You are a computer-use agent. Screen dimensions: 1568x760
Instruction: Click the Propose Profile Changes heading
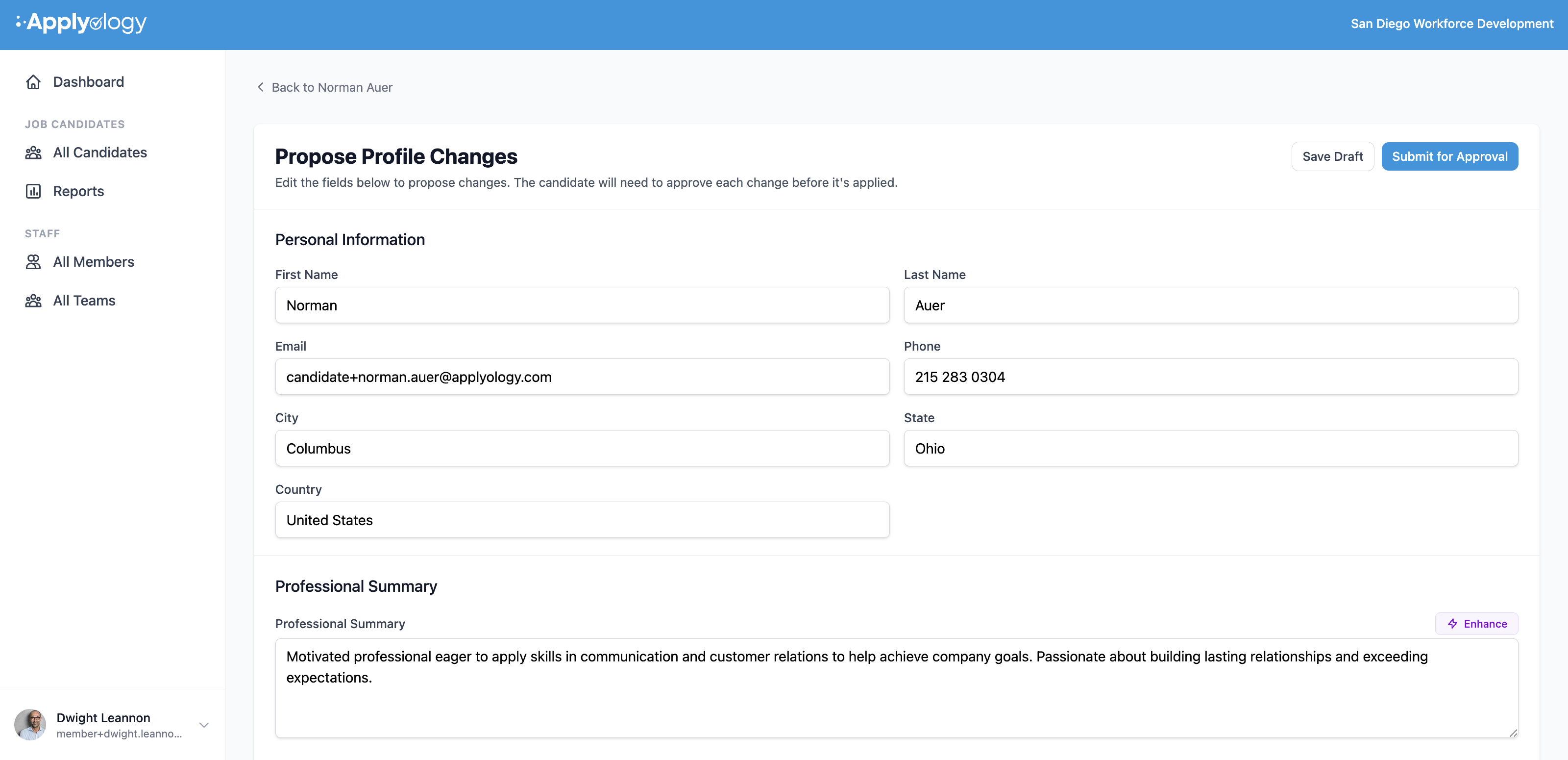tap(396, 156)
